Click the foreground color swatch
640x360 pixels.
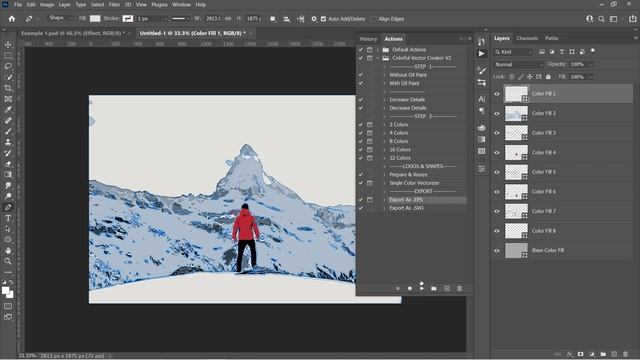pyautogui.click(x=5, y=290)
